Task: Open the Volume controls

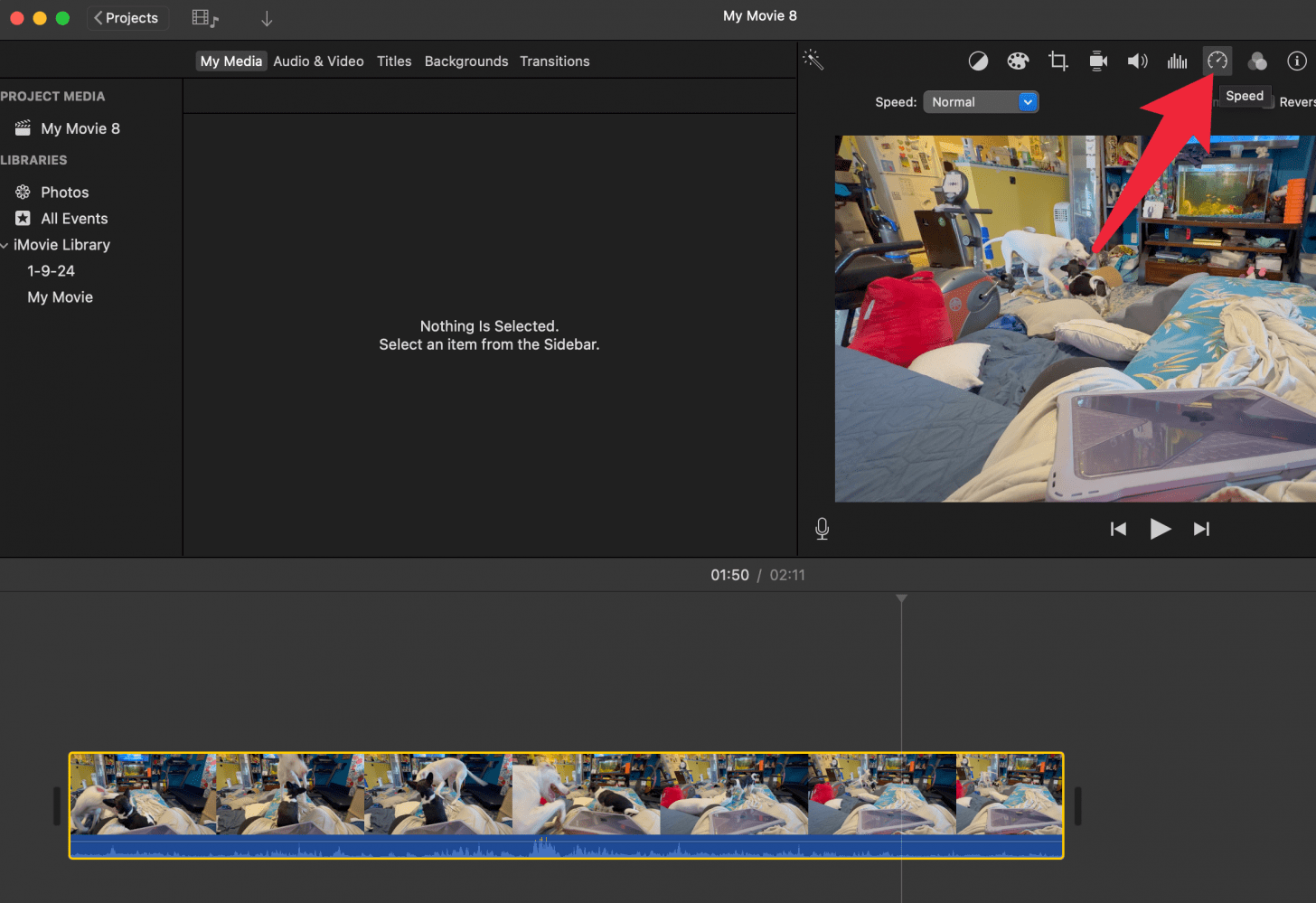Action: click(1137, 61)
